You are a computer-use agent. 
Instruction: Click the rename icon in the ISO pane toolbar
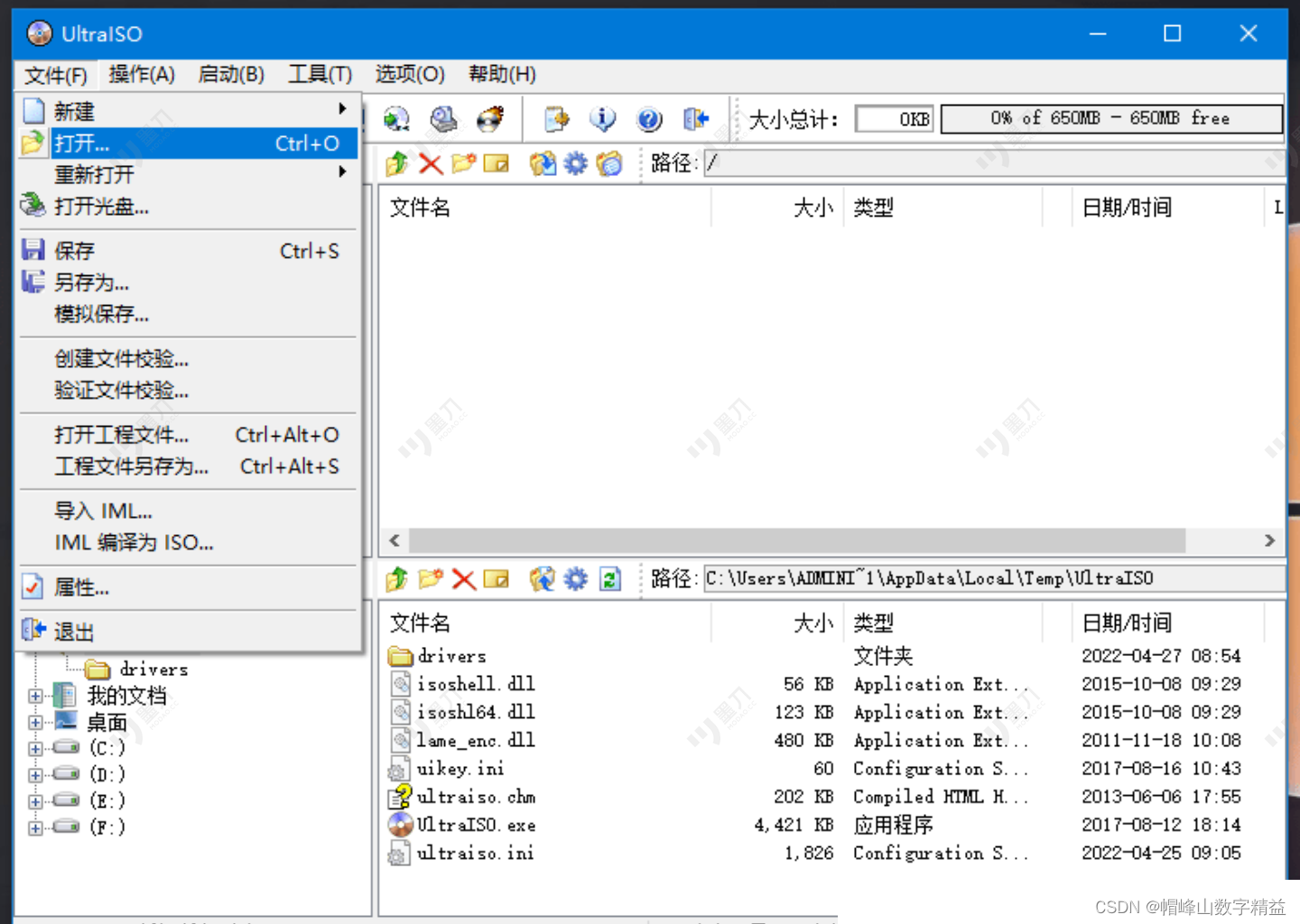(x=497, y=163)
